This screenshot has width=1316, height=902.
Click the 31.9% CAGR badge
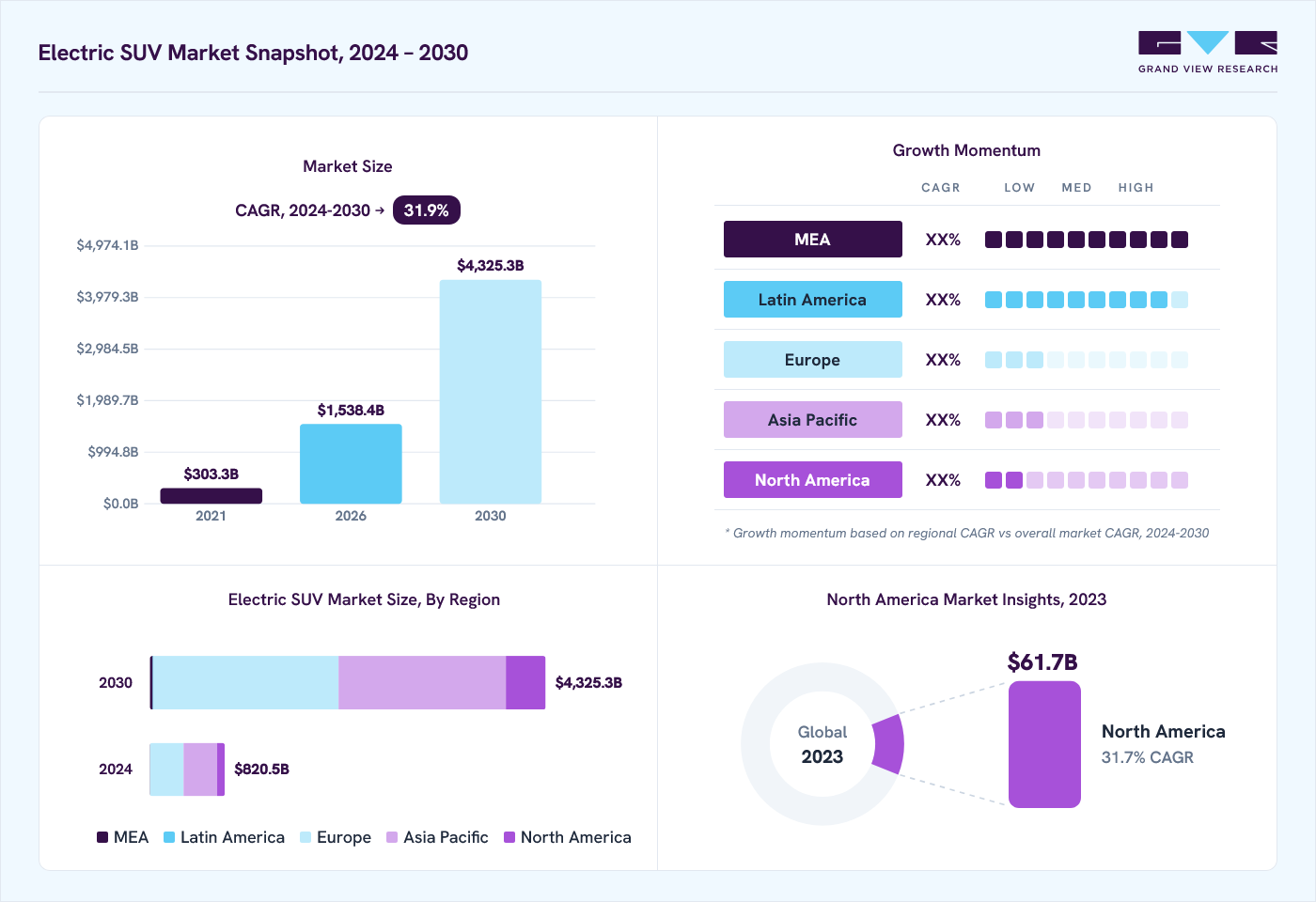click(427, 210)
